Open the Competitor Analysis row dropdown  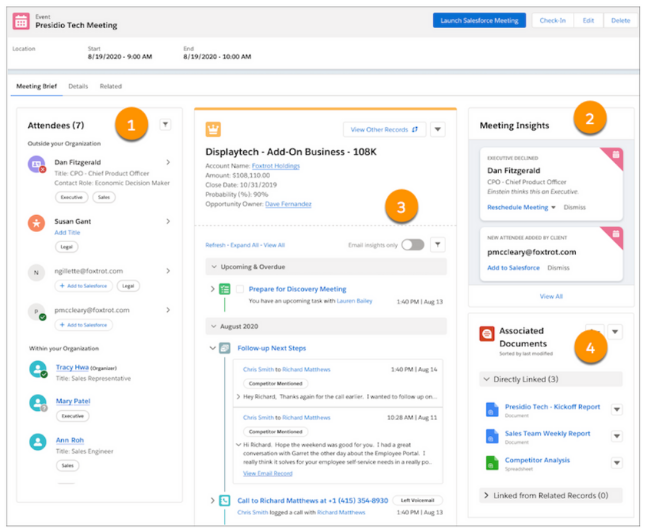tap(617, 463)
